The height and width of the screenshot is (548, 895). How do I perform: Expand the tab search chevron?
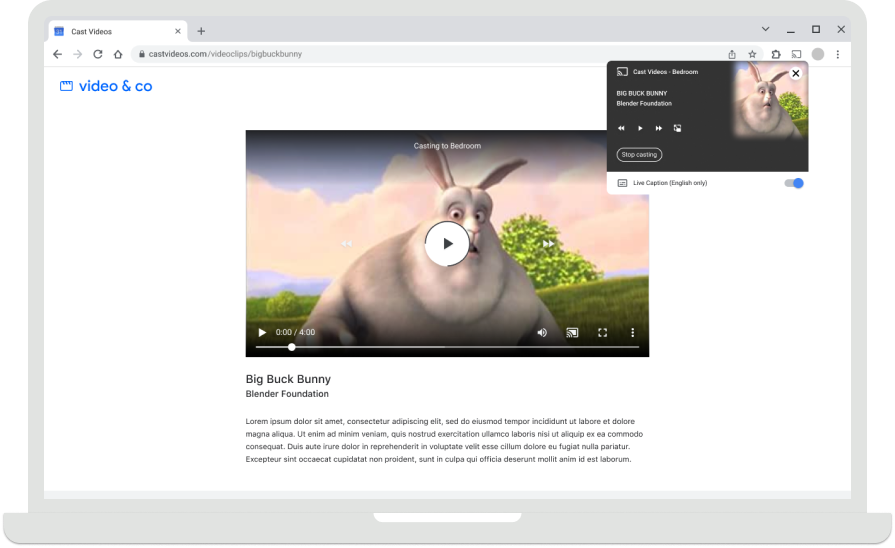pyautogui.click(x=765, y=30)
